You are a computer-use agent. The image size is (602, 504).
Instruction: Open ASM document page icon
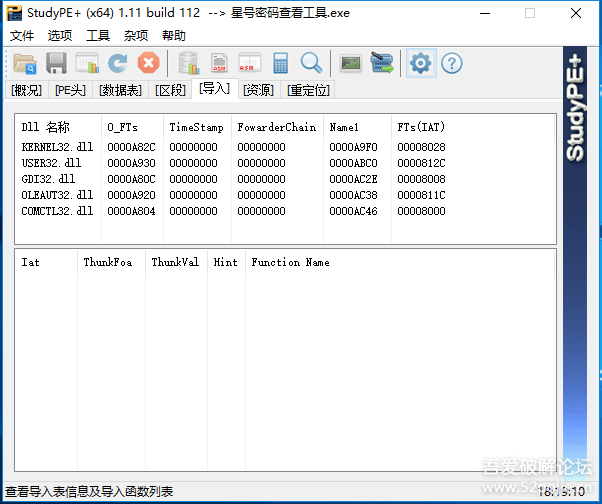point(219,63)
